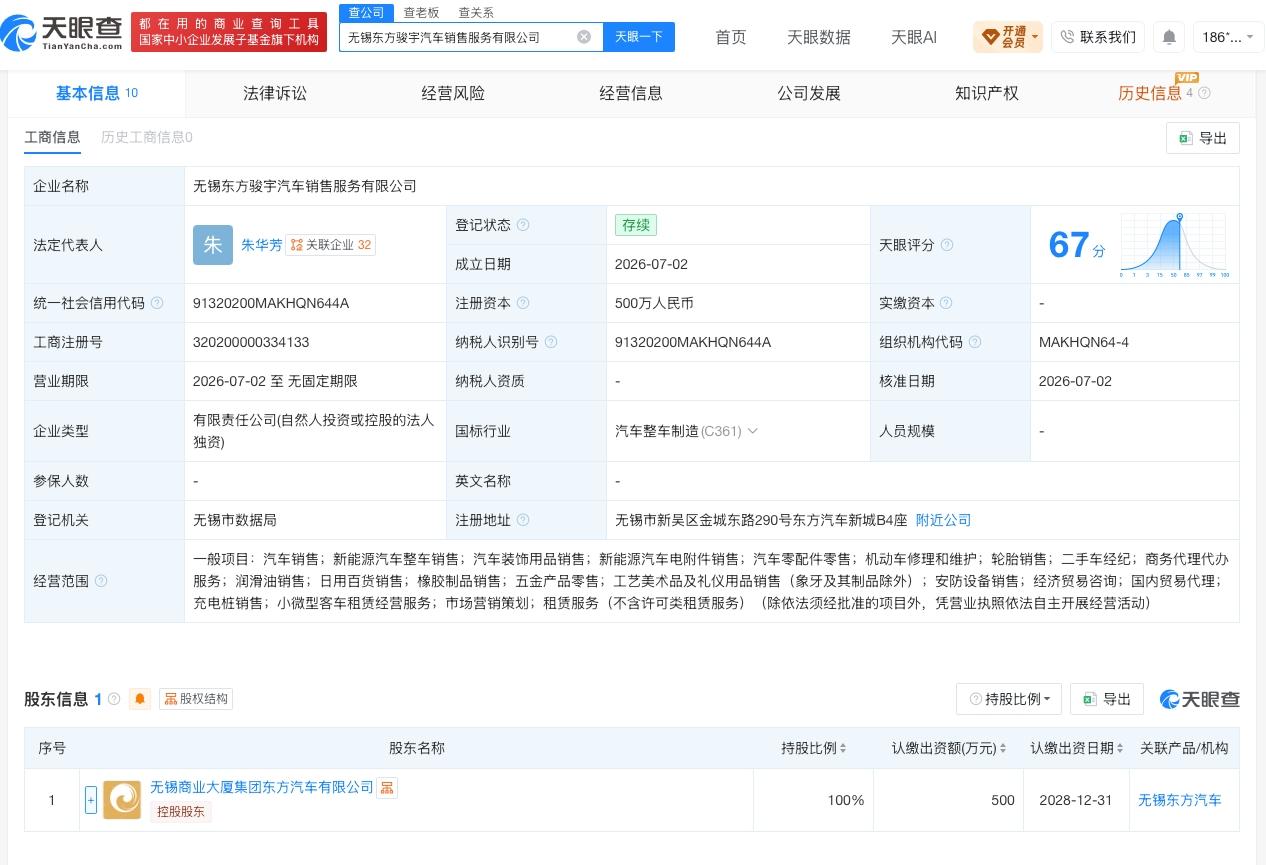Click the phone icon next to 联系我们
1266x865 pixels.
coord(1067,37)
